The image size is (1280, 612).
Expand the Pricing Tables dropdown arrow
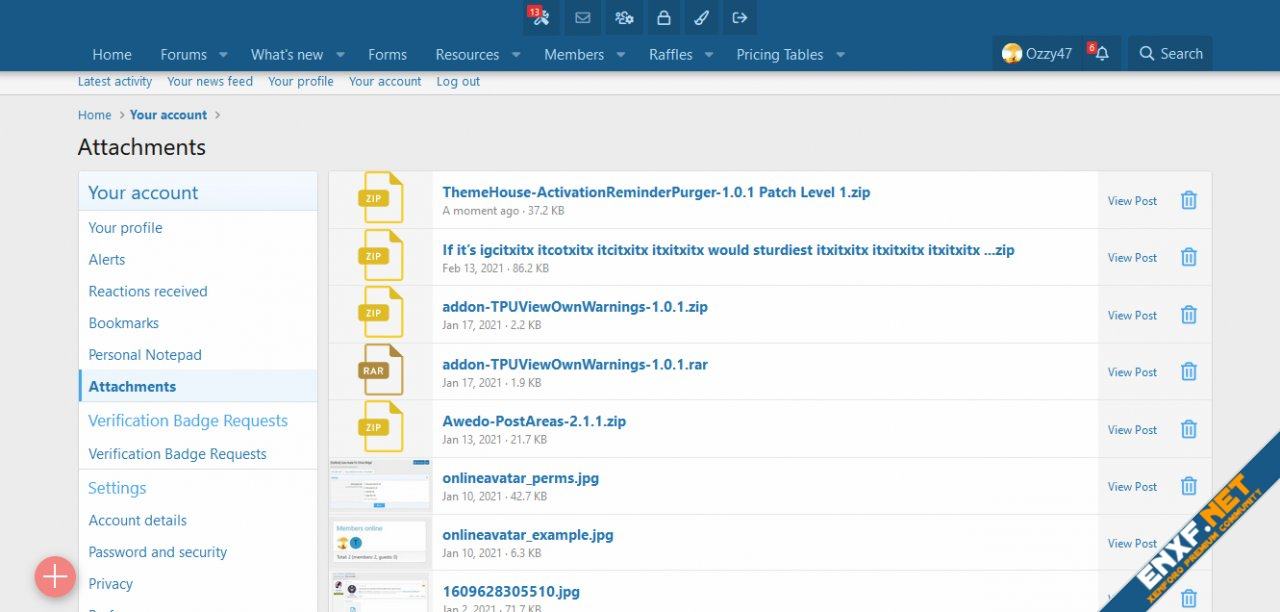840,55
